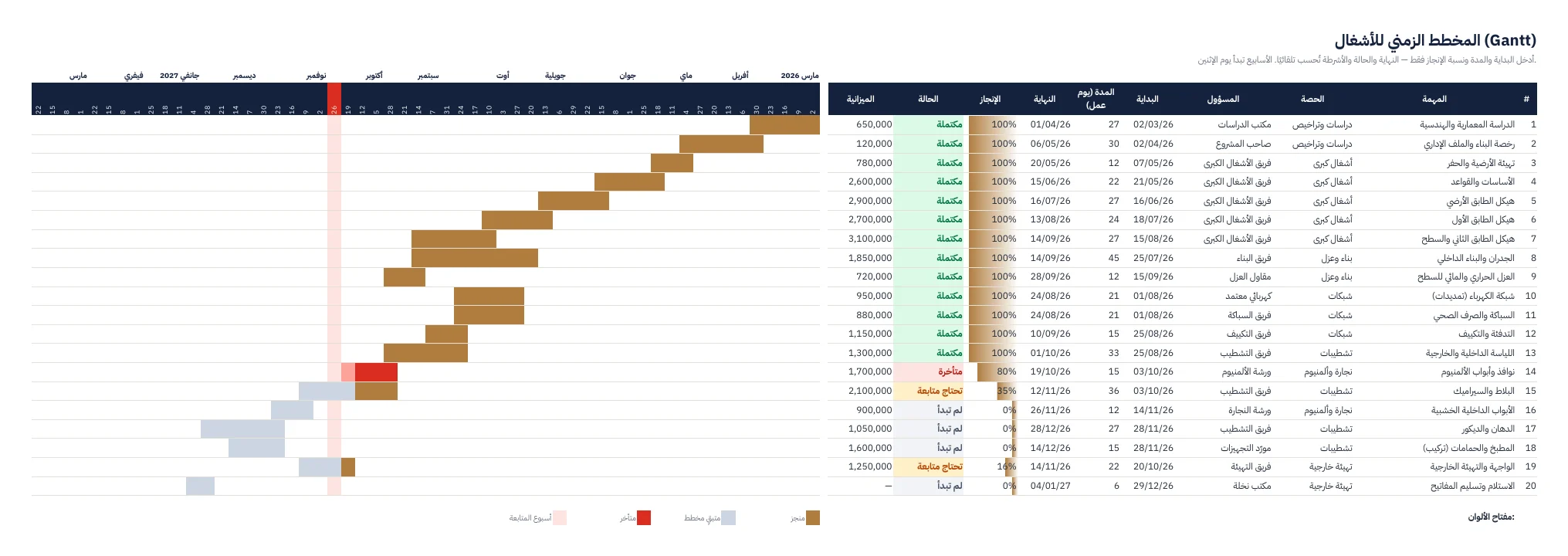The image size is (1568, 556).
Task: Select the 'المسؤول' column header
Action: click(1224, 99)
